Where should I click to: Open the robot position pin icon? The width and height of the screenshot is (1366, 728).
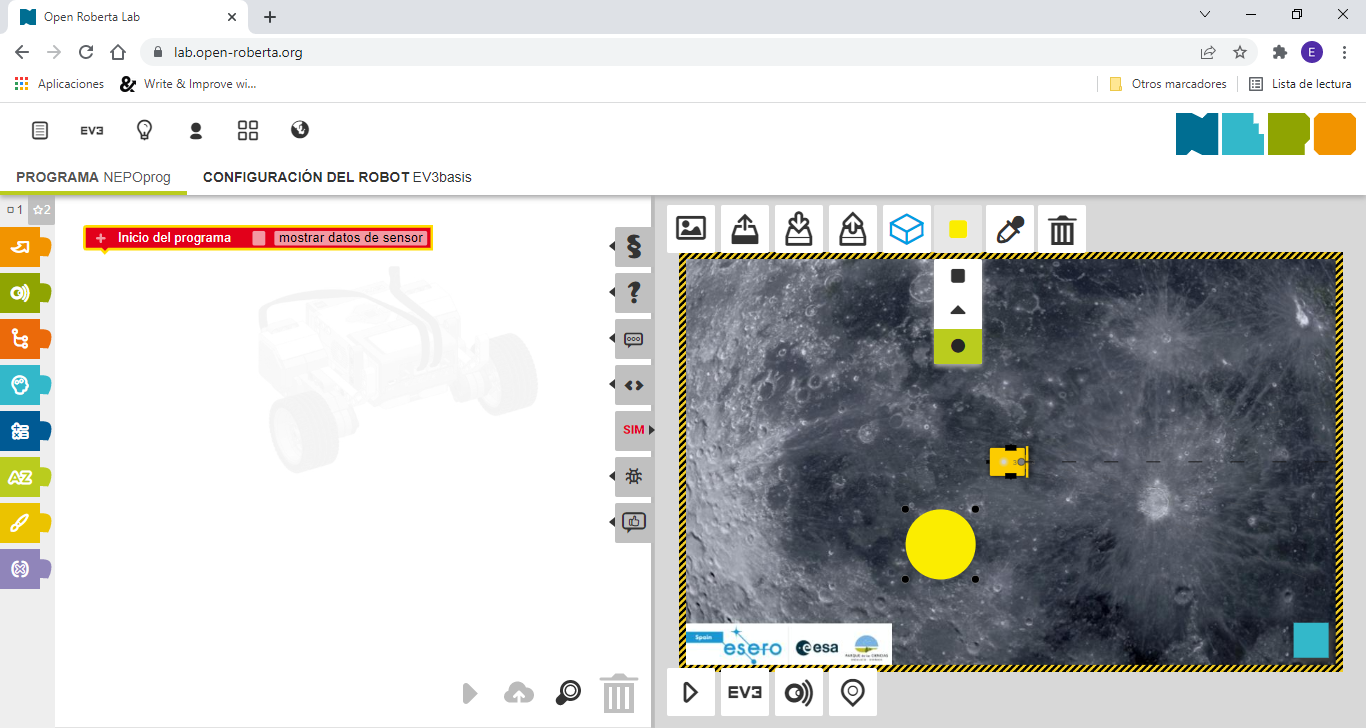pos(852,693)
